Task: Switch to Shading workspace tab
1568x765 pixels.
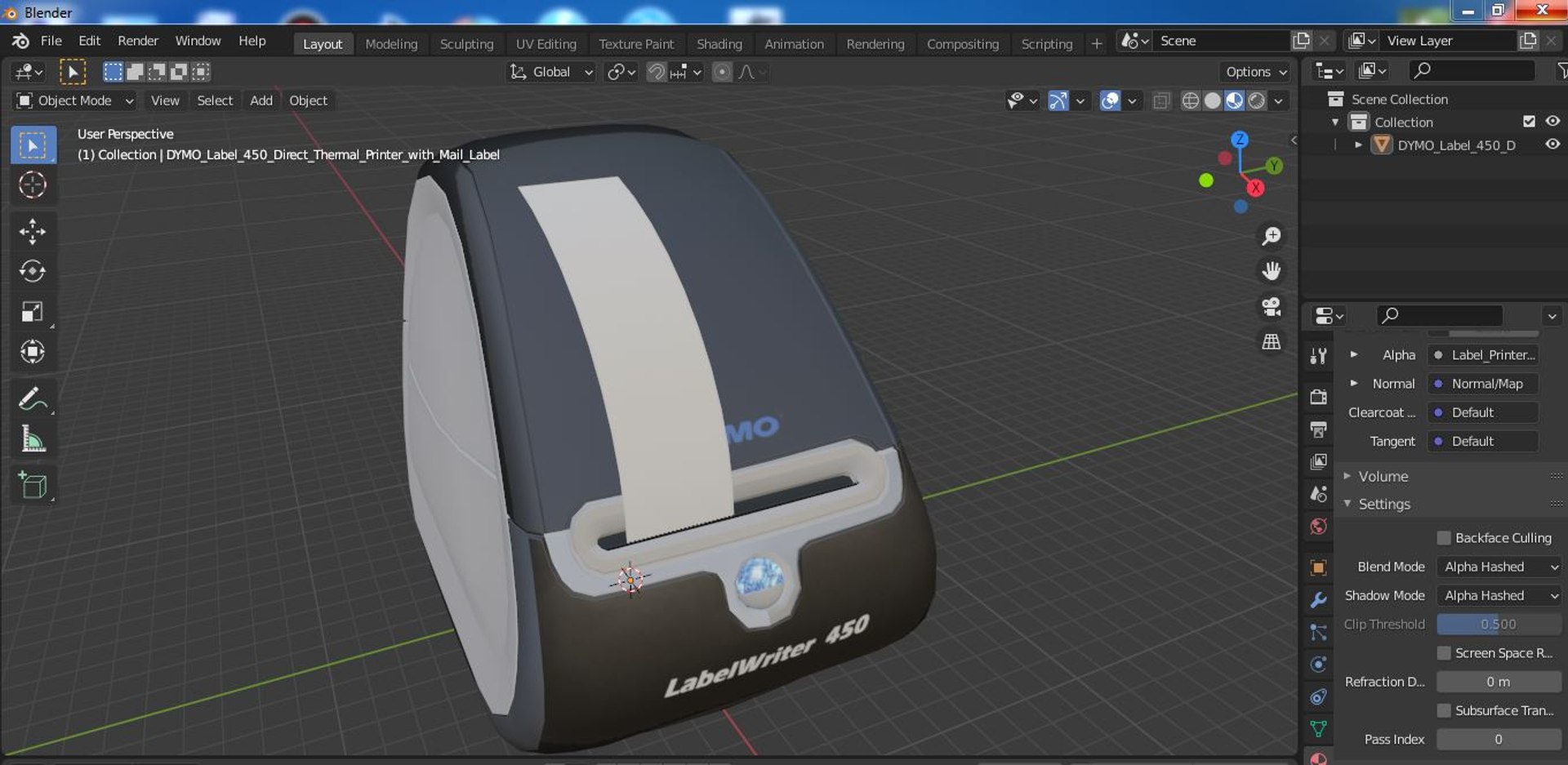Action: (719, 44)
